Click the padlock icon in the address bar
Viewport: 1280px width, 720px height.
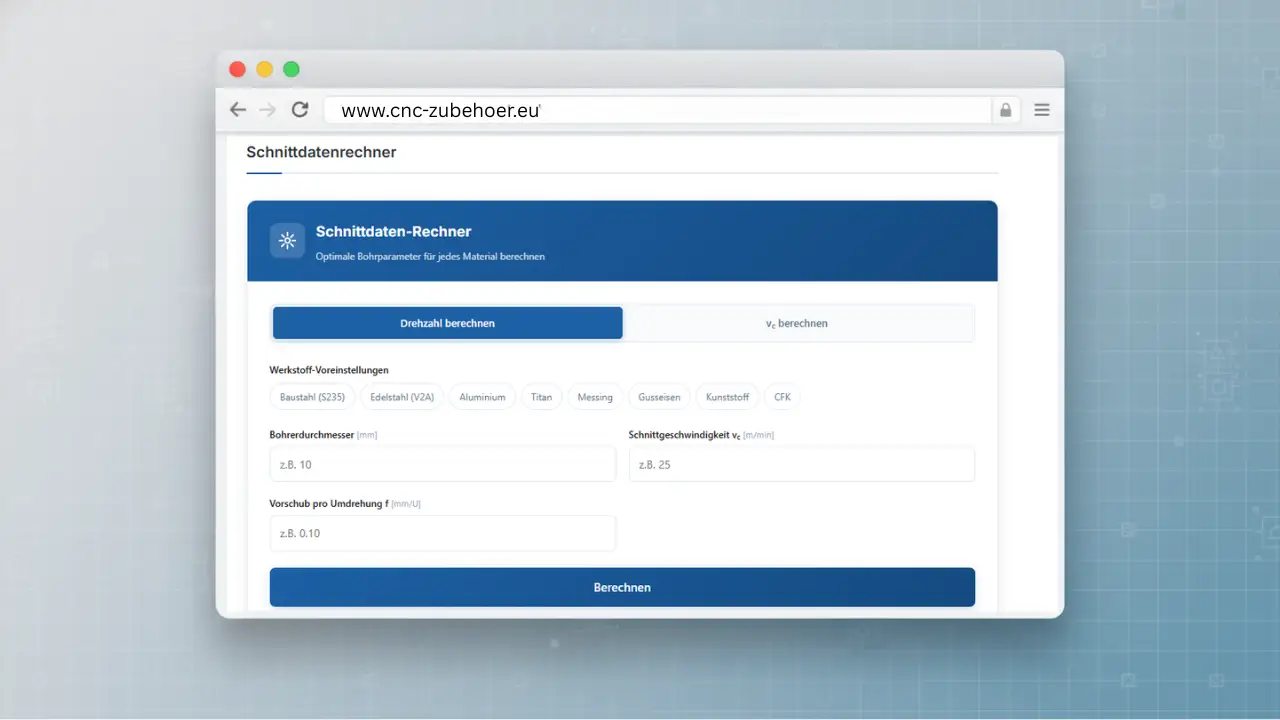pos(1005,110)
